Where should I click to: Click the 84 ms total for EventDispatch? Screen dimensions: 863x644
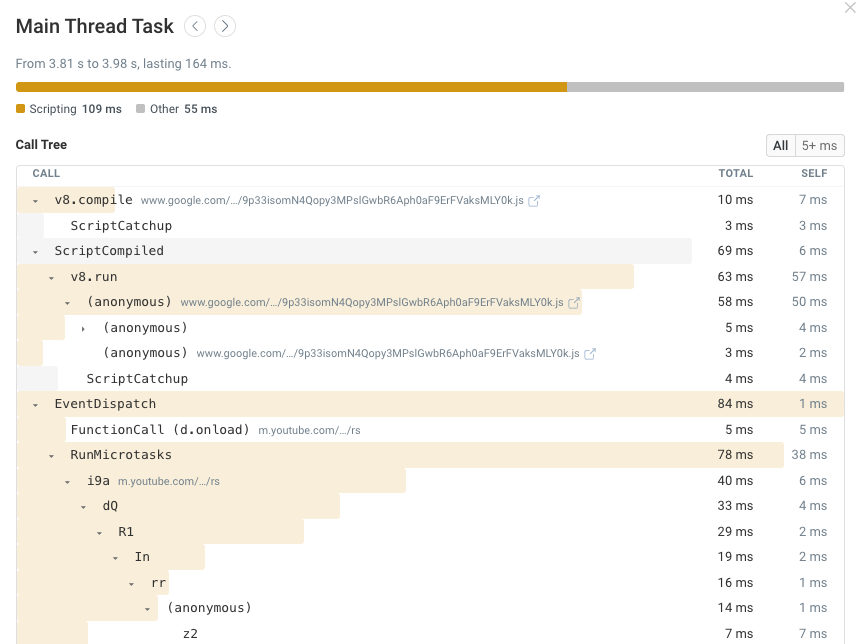tap(735, 404)
